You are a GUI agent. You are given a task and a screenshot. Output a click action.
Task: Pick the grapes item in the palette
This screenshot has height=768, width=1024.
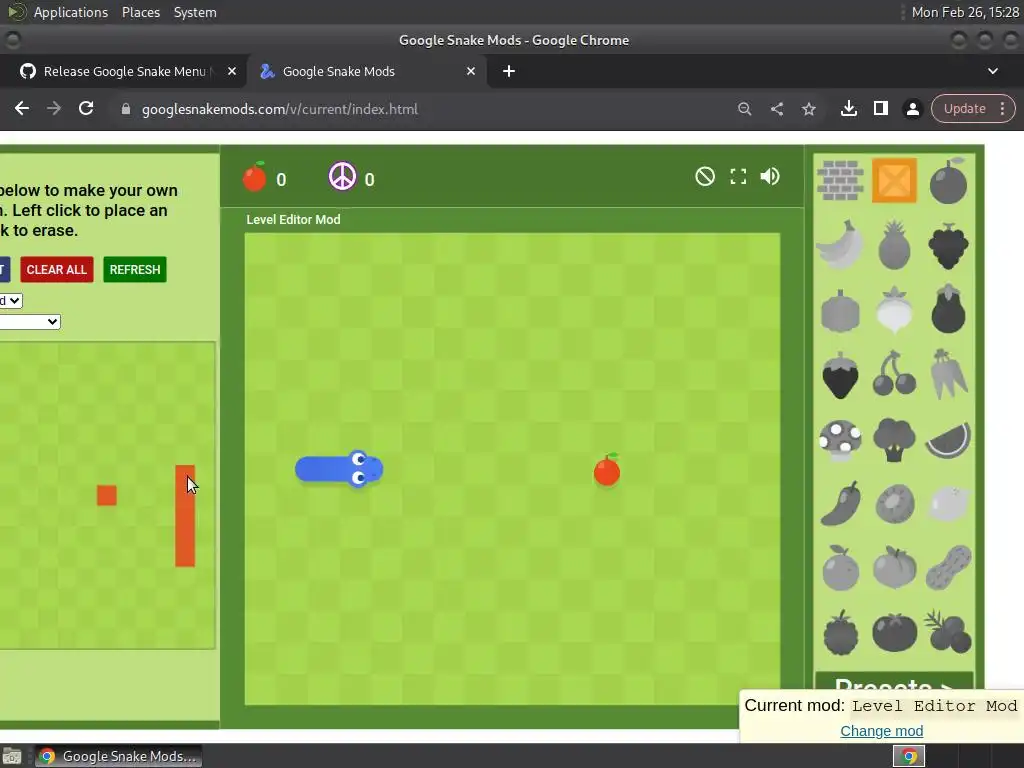point(948,246)
